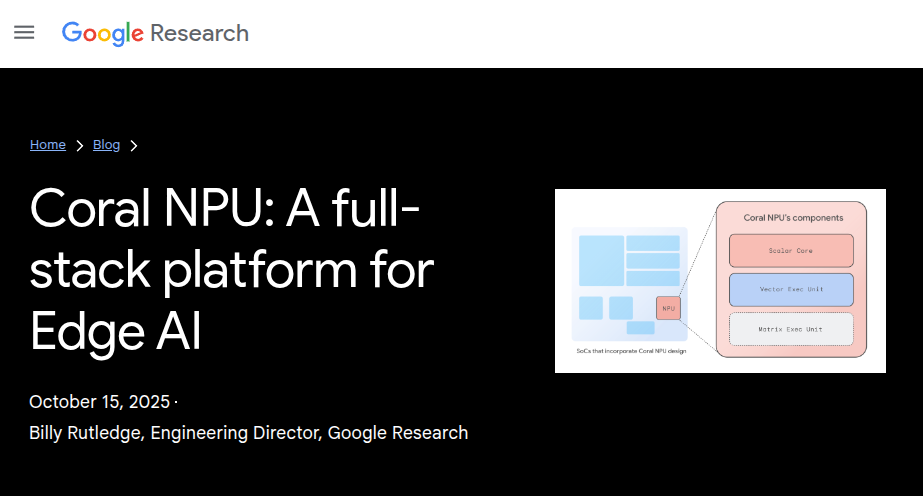The image size is (923, 496).
Task: Click the Google Research logo
Action: coord(155,34)
